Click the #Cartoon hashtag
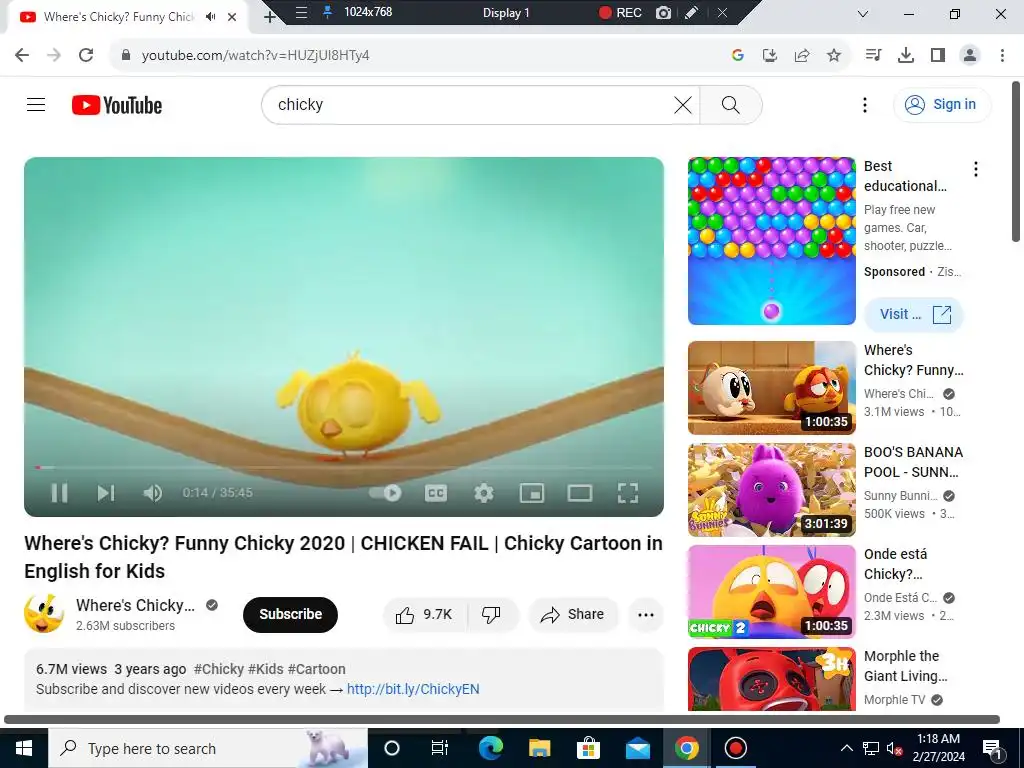The height and width of the screenshot is (768, 1024). (317, 669)
